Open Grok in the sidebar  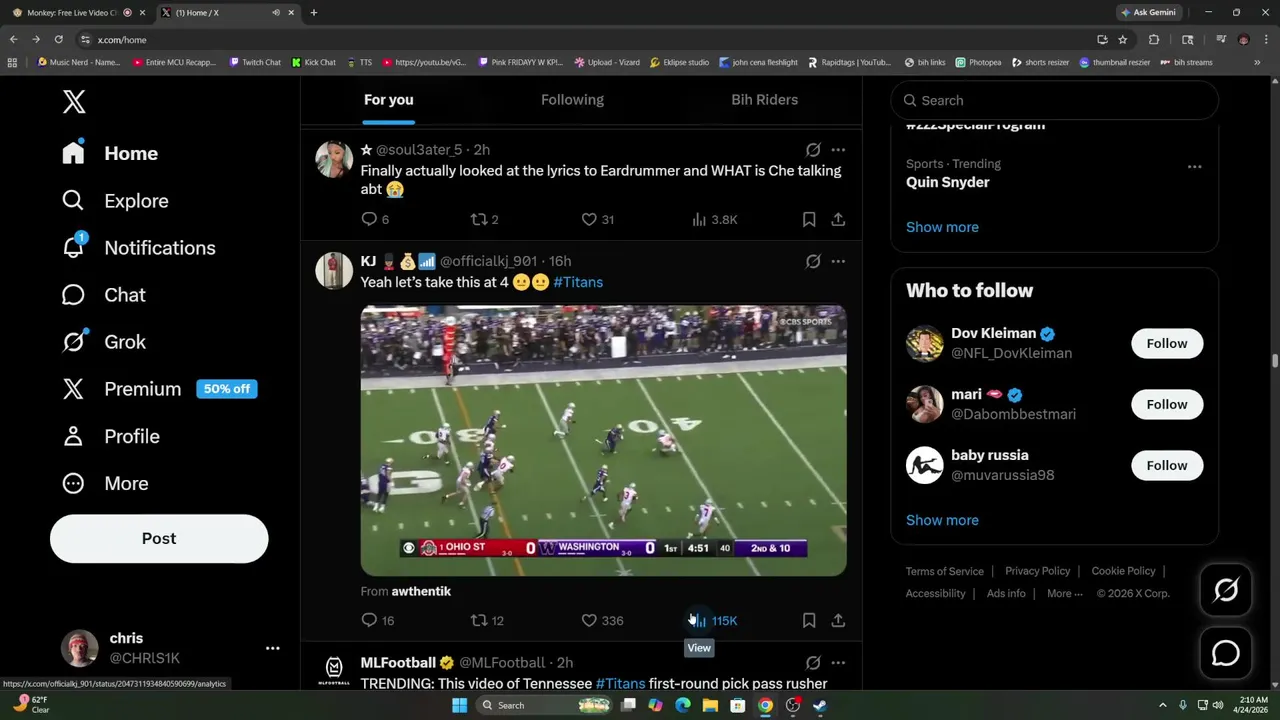click(x=104, y=341)
